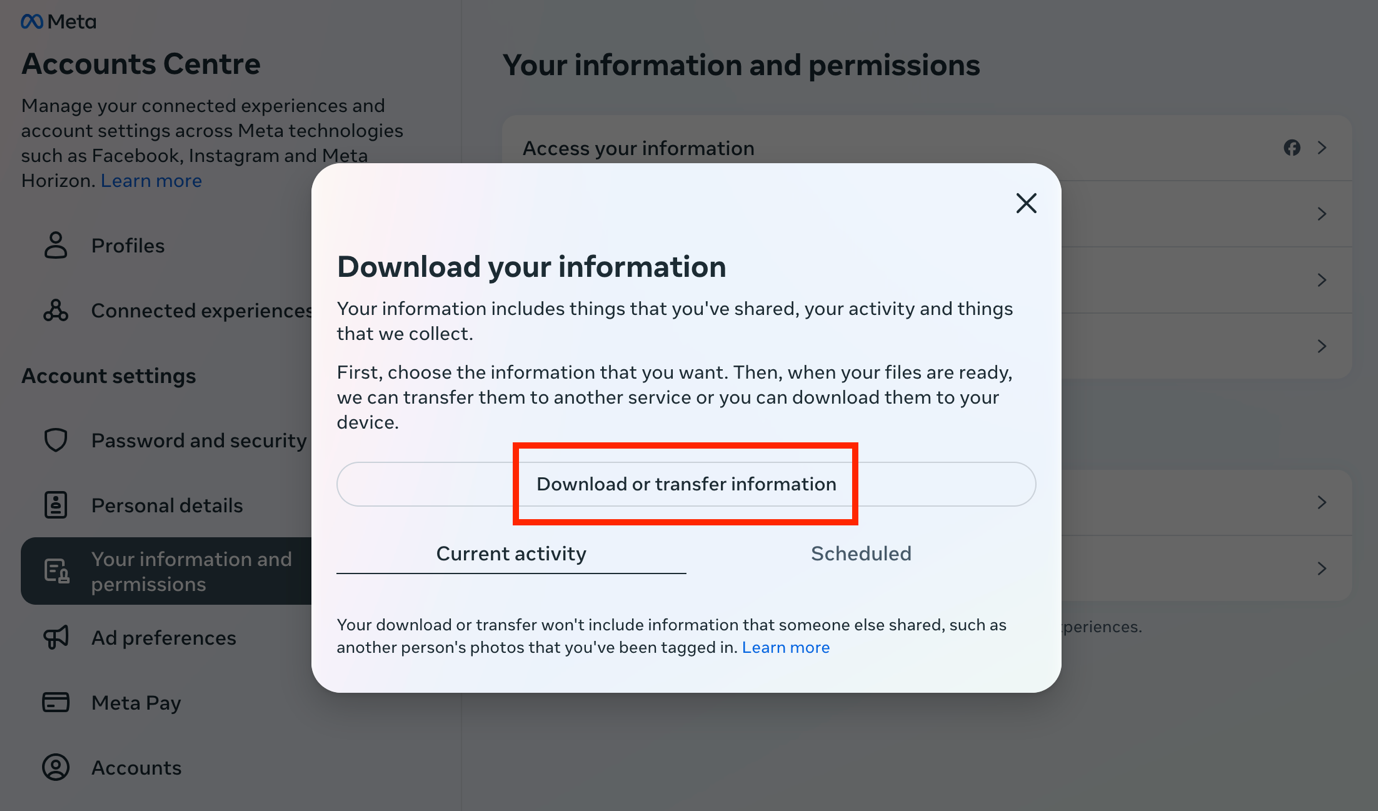Open Profiles person icon
Viewport: 1378px width, 811px height.
pyautogui.click(x=56, y=245)
